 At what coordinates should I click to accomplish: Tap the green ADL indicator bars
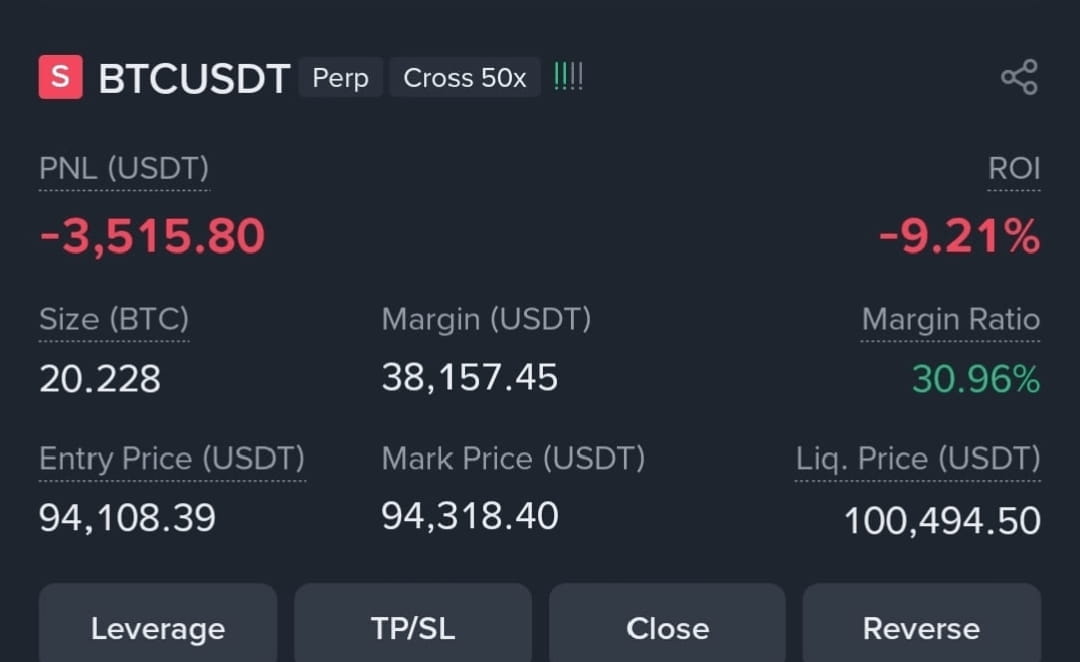(568, 76)
